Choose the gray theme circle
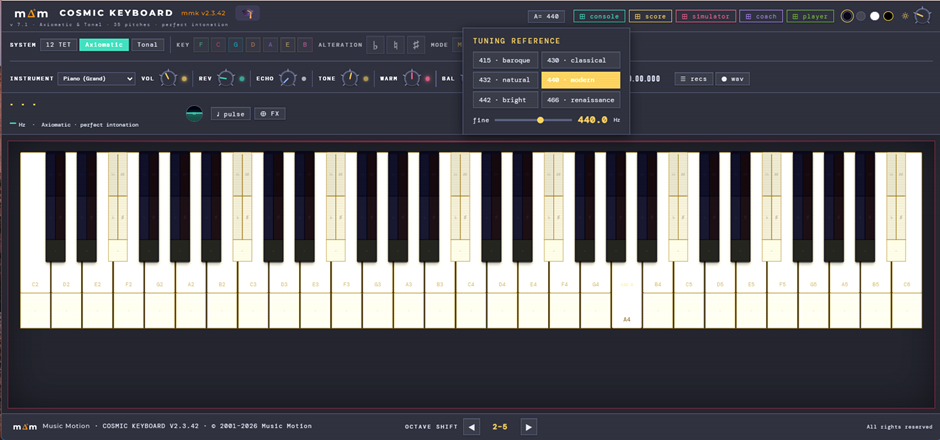The height and width of the screenshot is (440, 940). (861, 16)
